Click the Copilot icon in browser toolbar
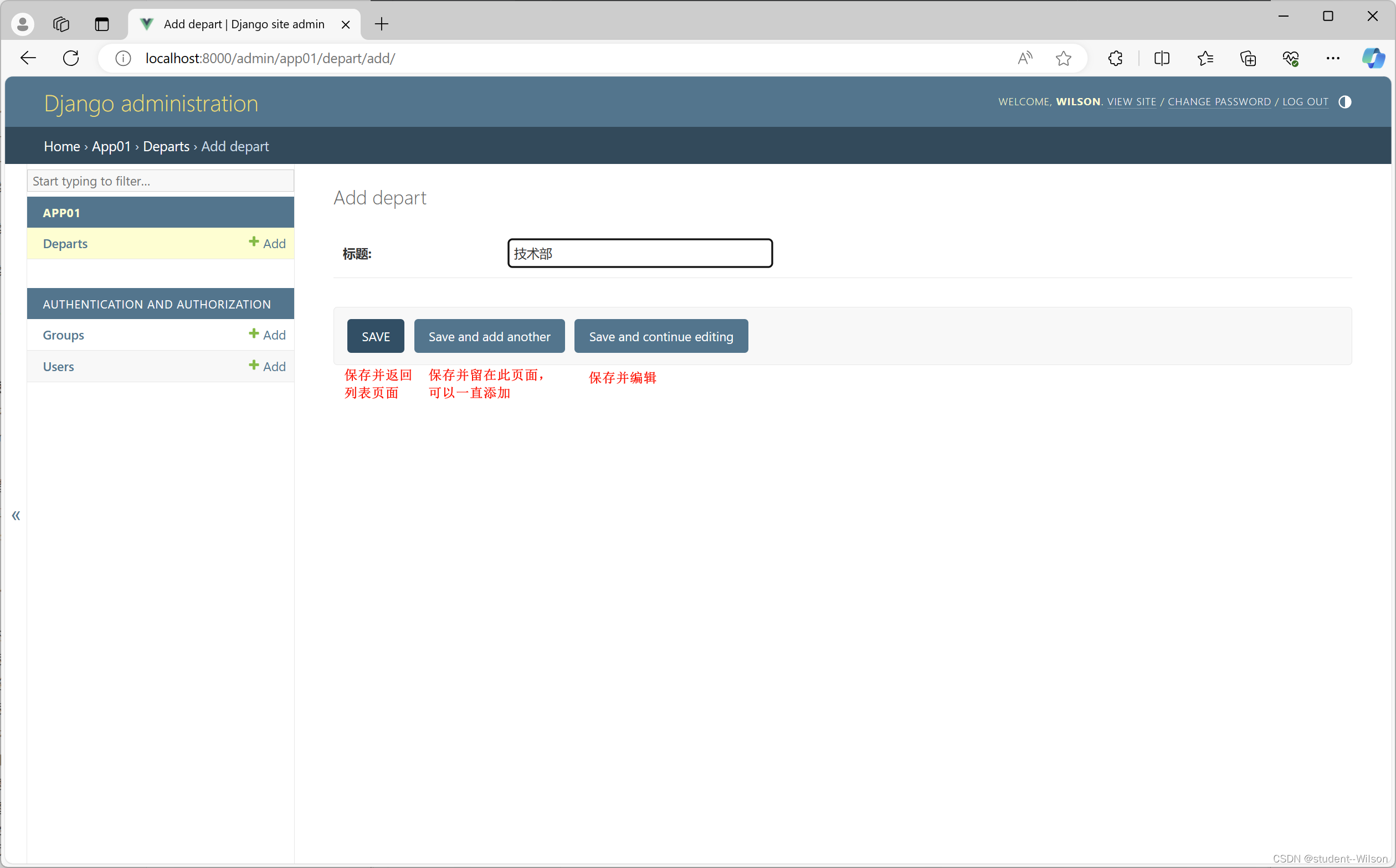The height and width of the screenshot is (868, 1396). click(1373, 58)
